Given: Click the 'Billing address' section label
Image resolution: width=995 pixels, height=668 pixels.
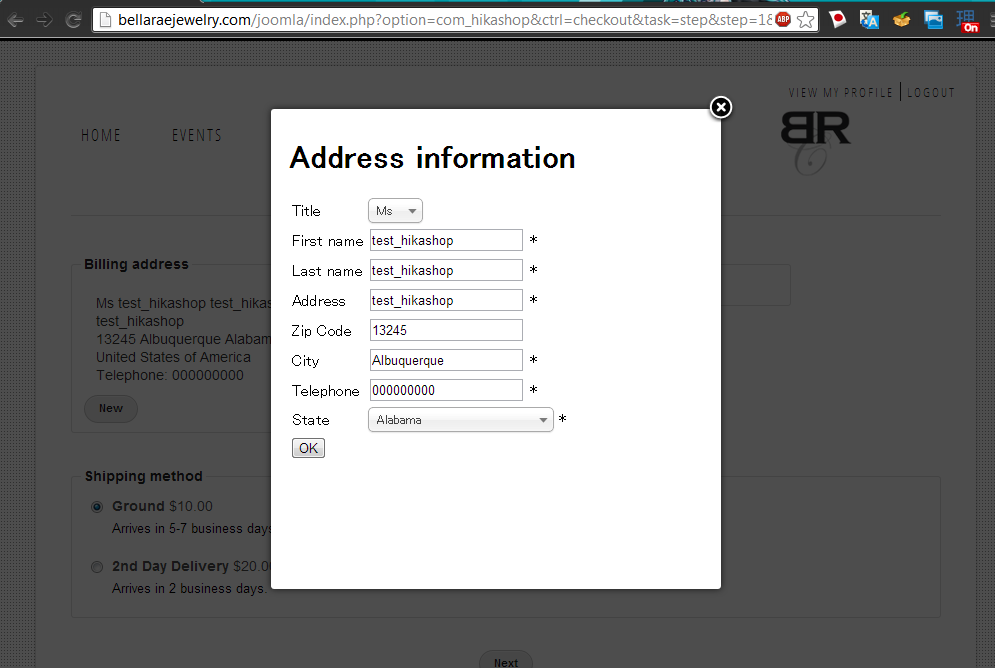Looking at the screenshot, I should click(x=136, y=264).
